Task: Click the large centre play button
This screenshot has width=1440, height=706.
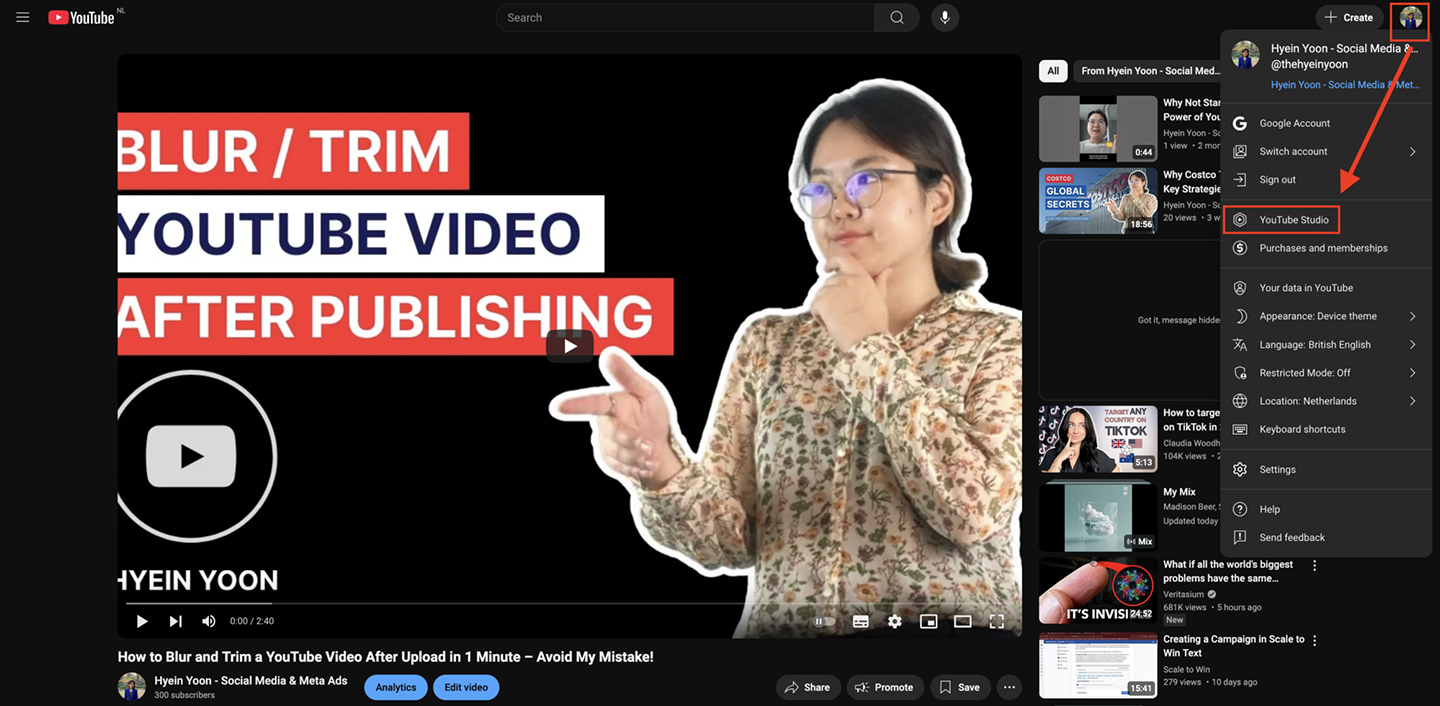Action: (x=570, y=346)
